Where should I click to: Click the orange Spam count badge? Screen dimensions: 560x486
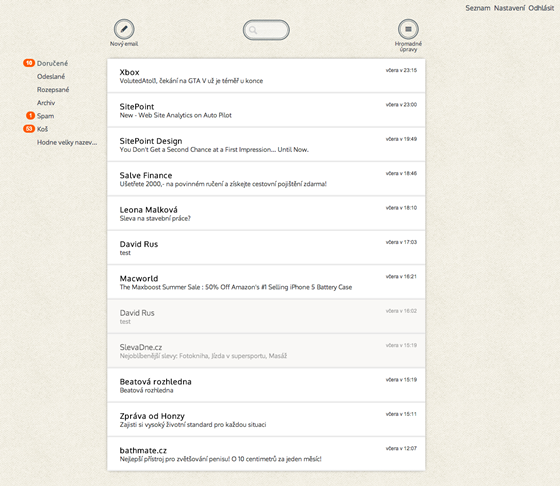click(x=30, y=115)
